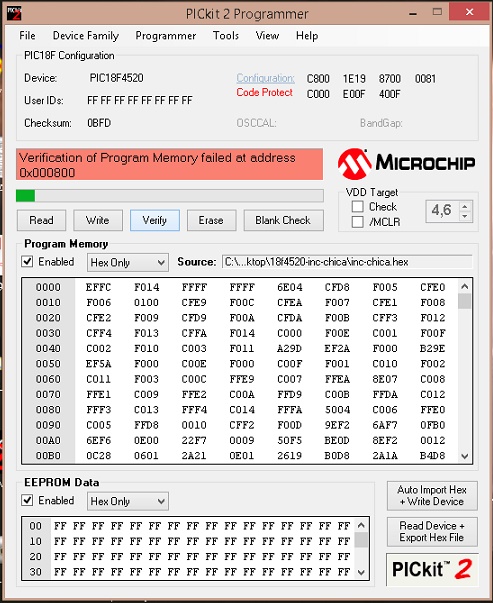Toggle the /MCLR checkbox
The height and width of the screenshot is (603, 493).
tap(358, 222)
